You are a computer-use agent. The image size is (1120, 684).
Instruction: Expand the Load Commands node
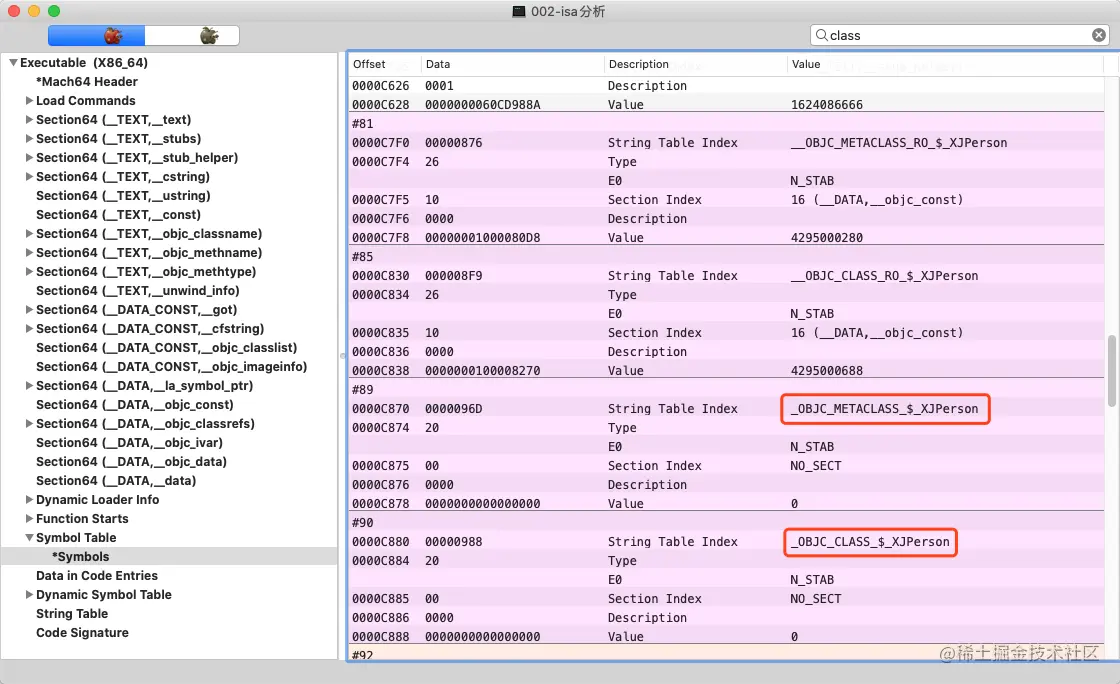pos(29,101)
